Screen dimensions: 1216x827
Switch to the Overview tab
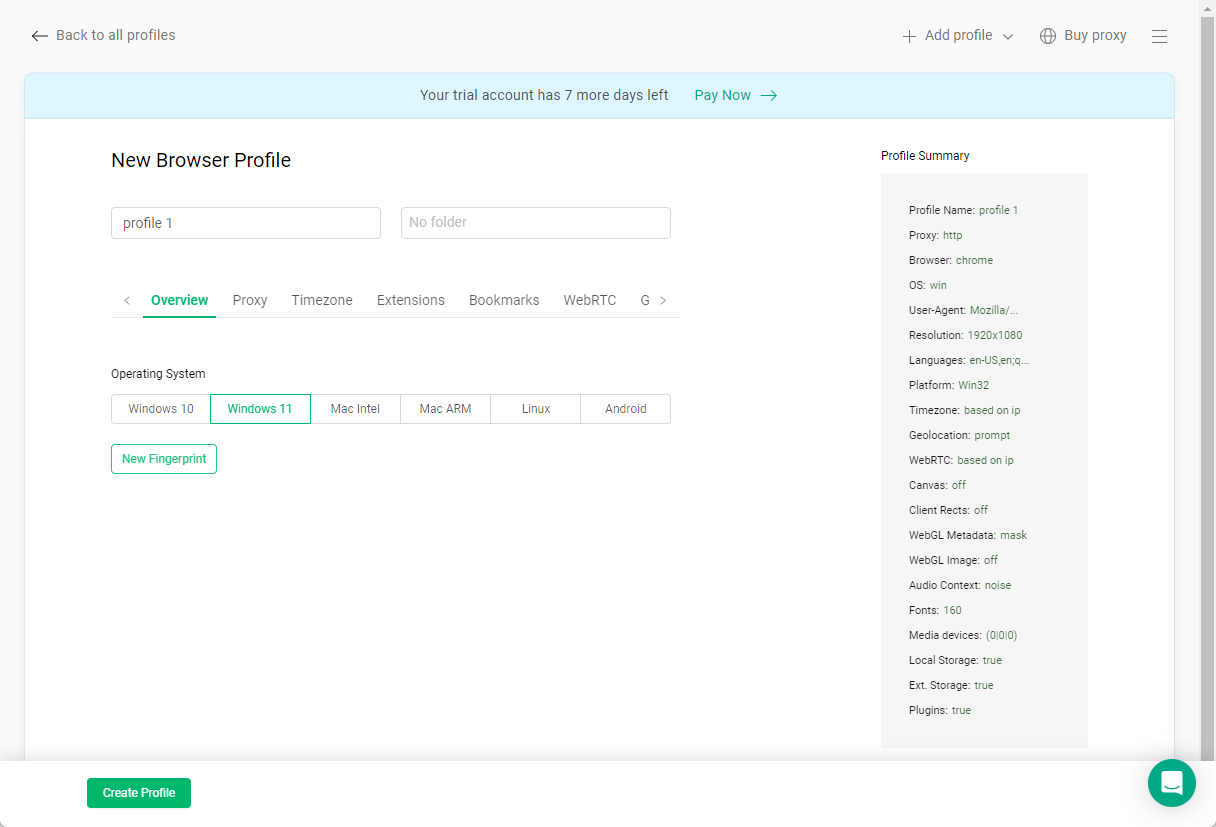[180, 300]
